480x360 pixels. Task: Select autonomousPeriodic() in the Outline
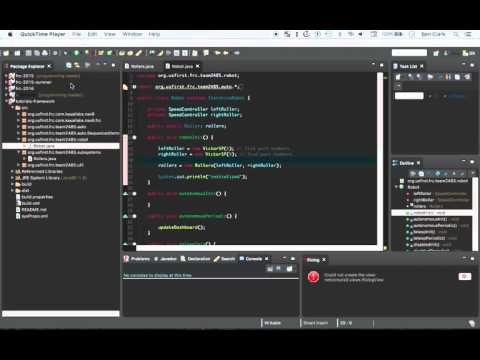coord(435,226)
